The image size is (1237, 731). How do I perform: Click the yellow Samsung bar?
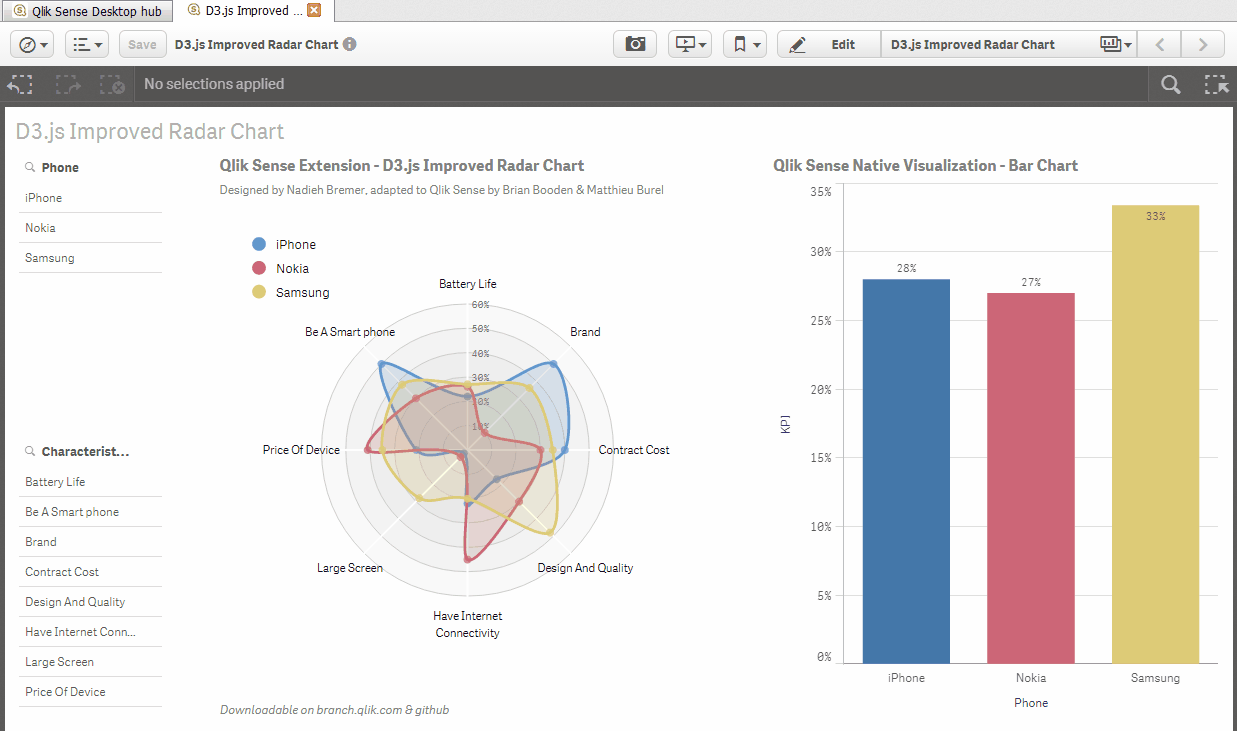point(1155,434)
